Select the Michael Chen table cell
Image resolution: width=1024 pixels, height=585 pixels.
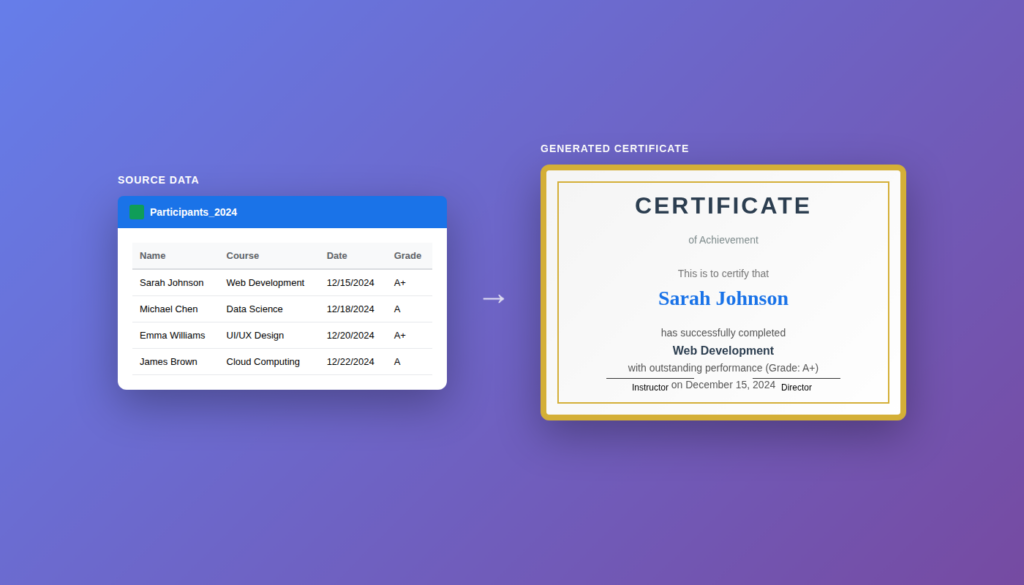pos(168,309)
